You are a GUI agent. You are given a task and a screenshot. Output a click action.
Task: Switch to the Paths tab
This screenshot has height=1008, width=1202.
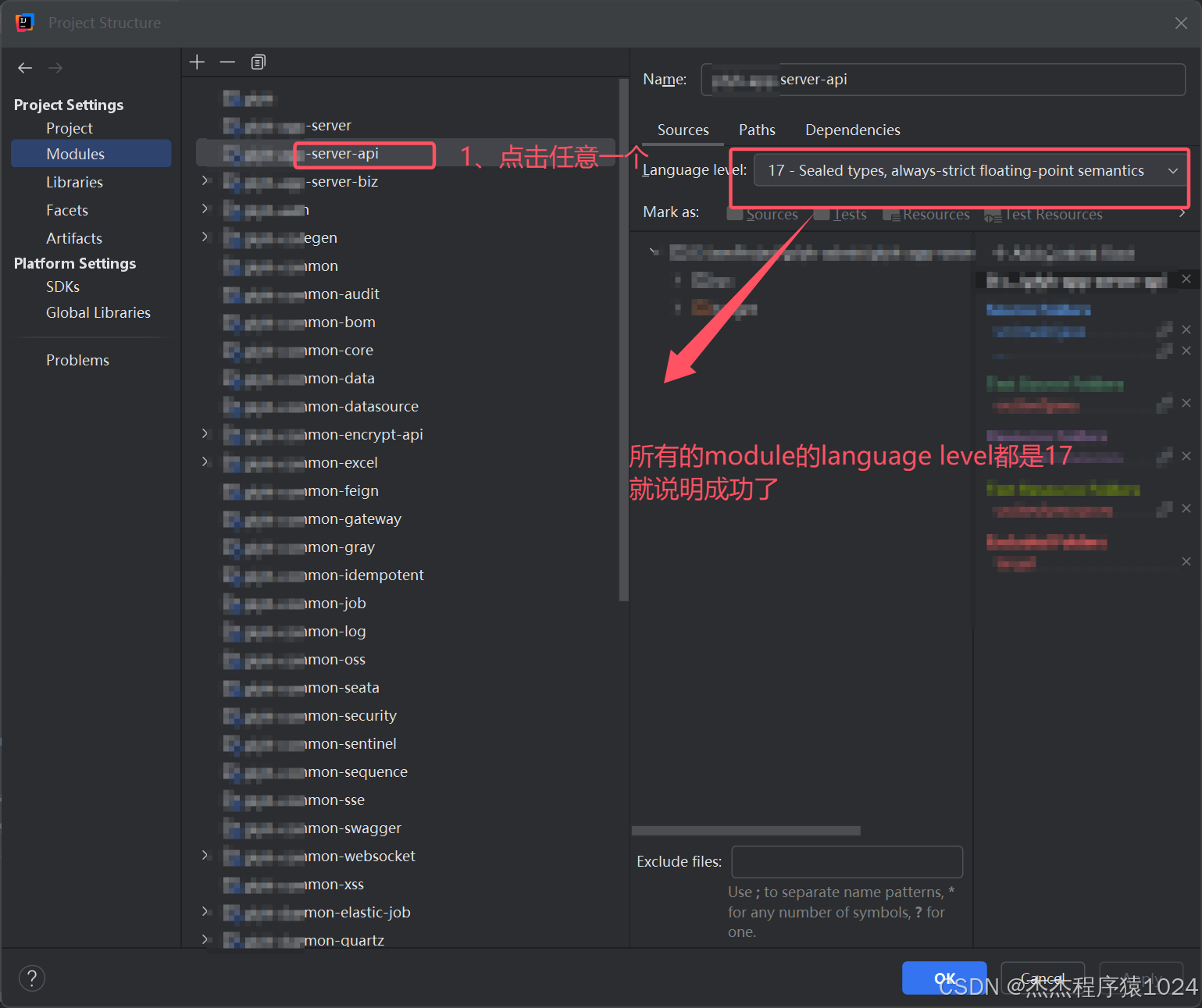pyautogui.click(x=755, y=130)
